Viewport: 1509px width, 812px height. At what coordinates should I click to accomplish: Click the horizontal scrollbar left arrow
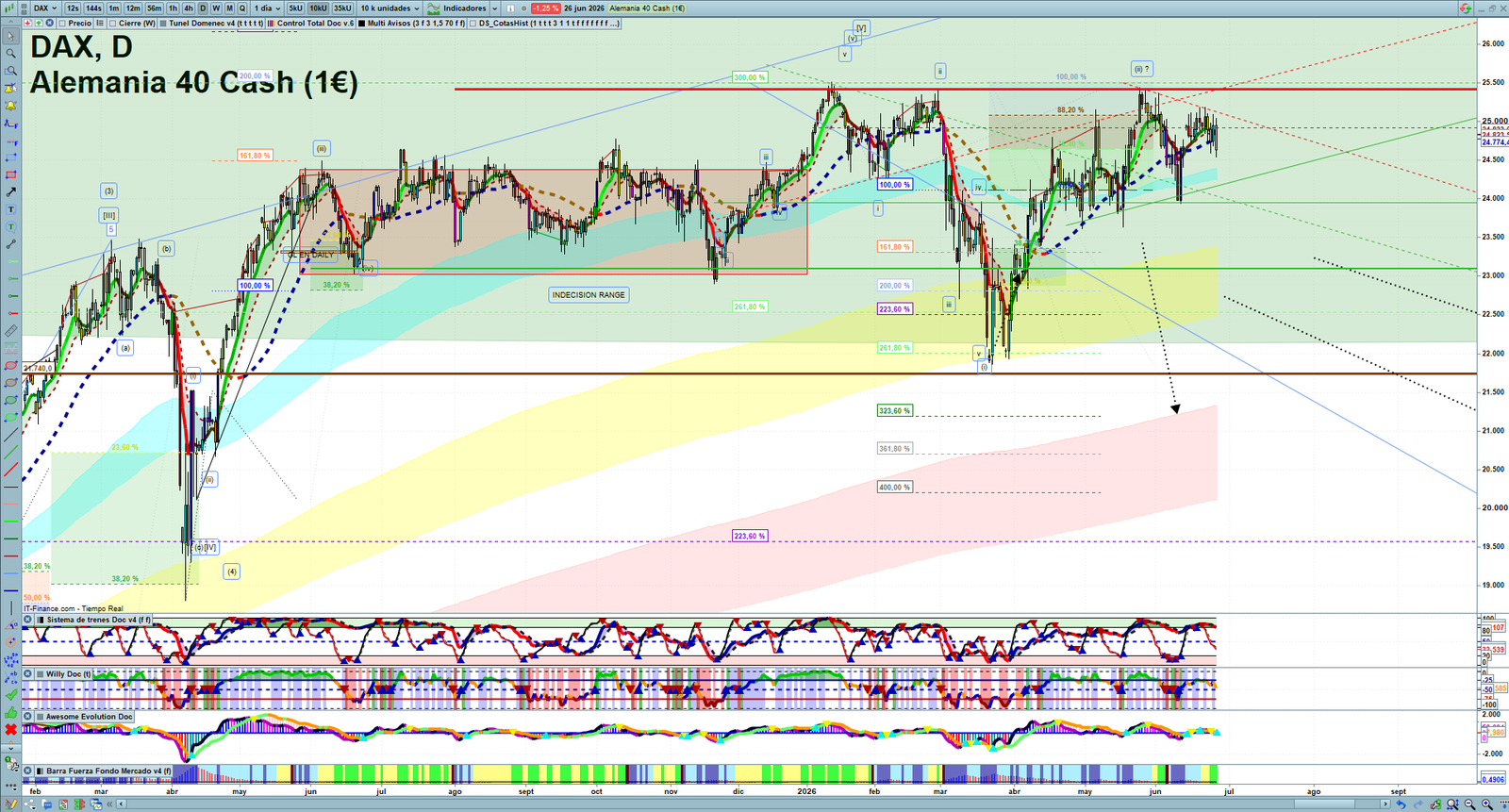click(x=121, y=804)
